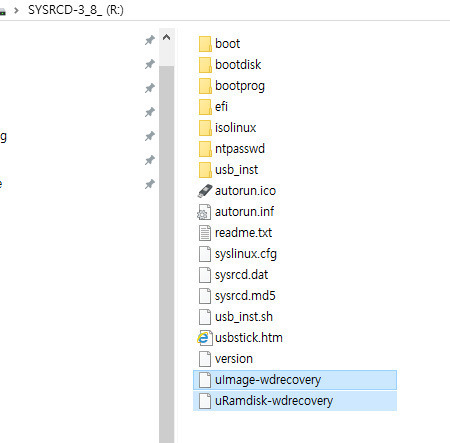Select the folder name isolinux

pos(235,128)
